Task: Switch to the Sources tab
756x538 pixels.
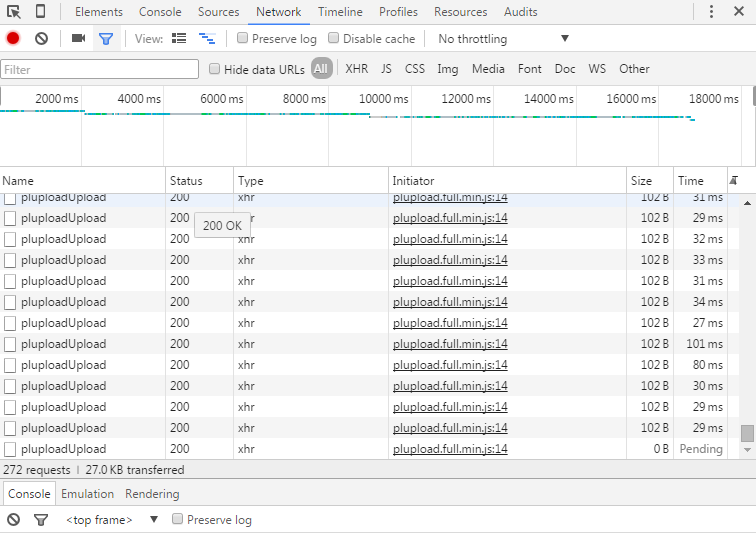Action: pyautogui.click(x=218, y=12)
